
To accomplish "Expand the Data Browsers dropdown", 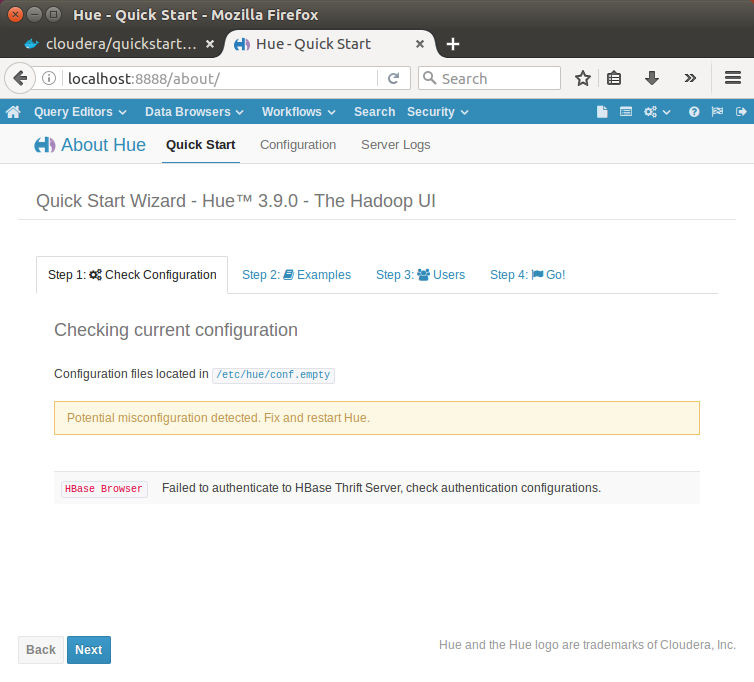I will (194, 112).
